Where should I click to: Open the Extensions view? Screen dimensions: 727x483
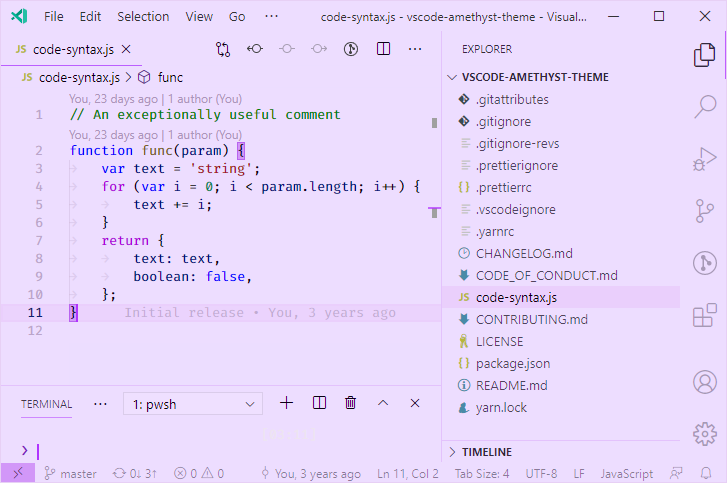click(x=705, y=315)
